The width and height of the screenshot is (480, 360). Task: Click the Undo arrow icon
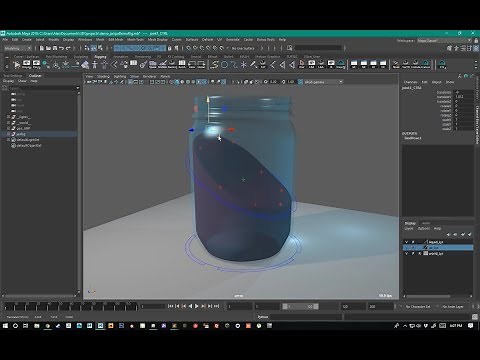62,48
